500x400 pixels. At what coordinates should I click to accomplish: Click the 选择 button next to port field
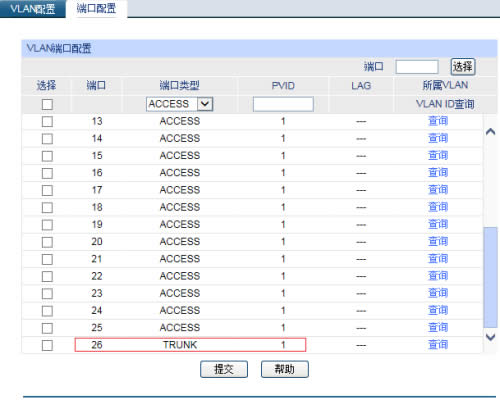click(463, 67)
